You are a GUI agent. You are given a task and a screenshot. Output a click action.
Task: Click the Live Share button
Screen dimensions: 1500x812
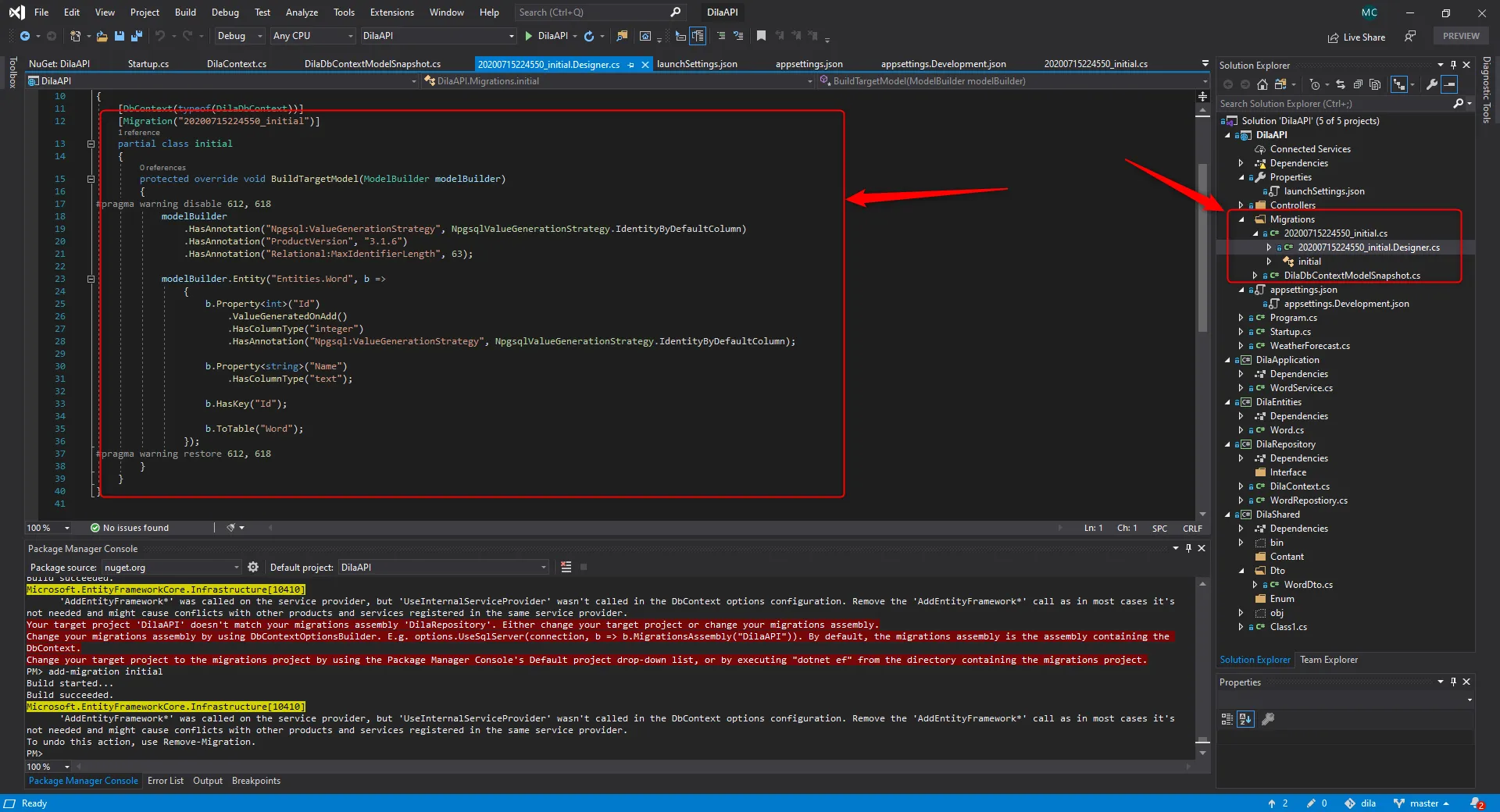pyautogui.click(x=1356, y=37)
